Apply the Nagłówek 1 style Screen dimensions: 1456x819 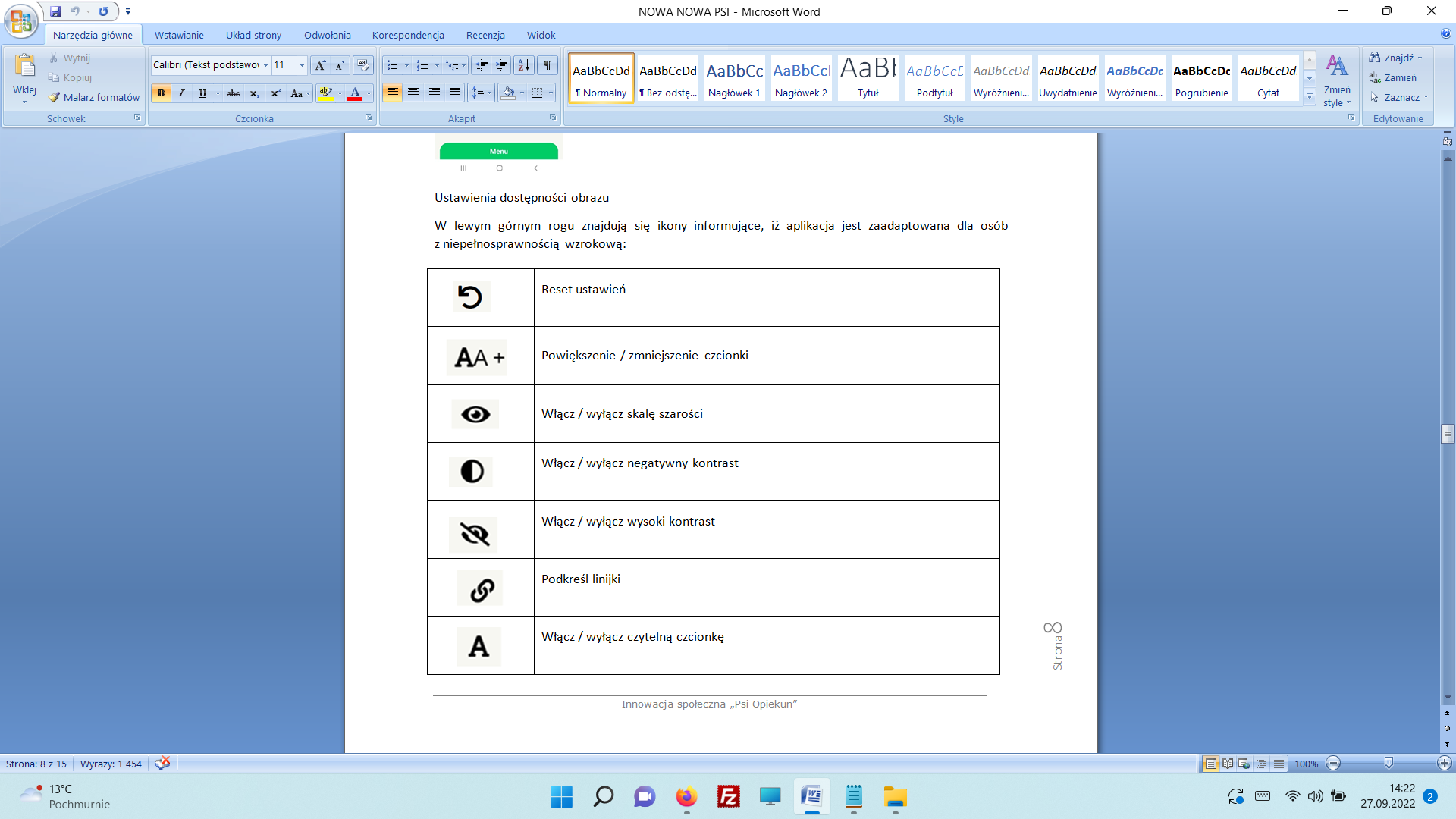point(734,78)
